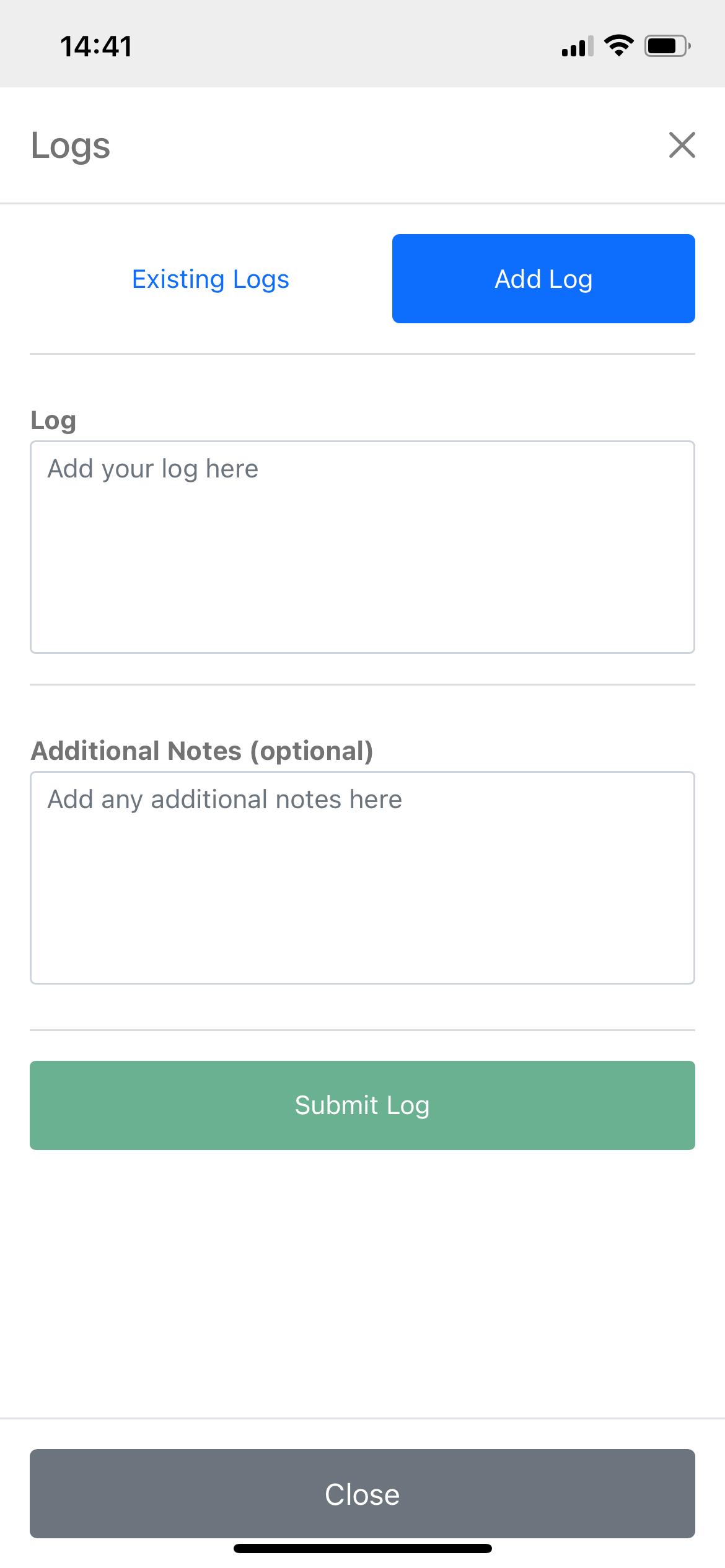Image resolution: width=725 pixels, height=1568 pixels.
Task: Tap the Close button at the bottom
Action: (362, 1494)
